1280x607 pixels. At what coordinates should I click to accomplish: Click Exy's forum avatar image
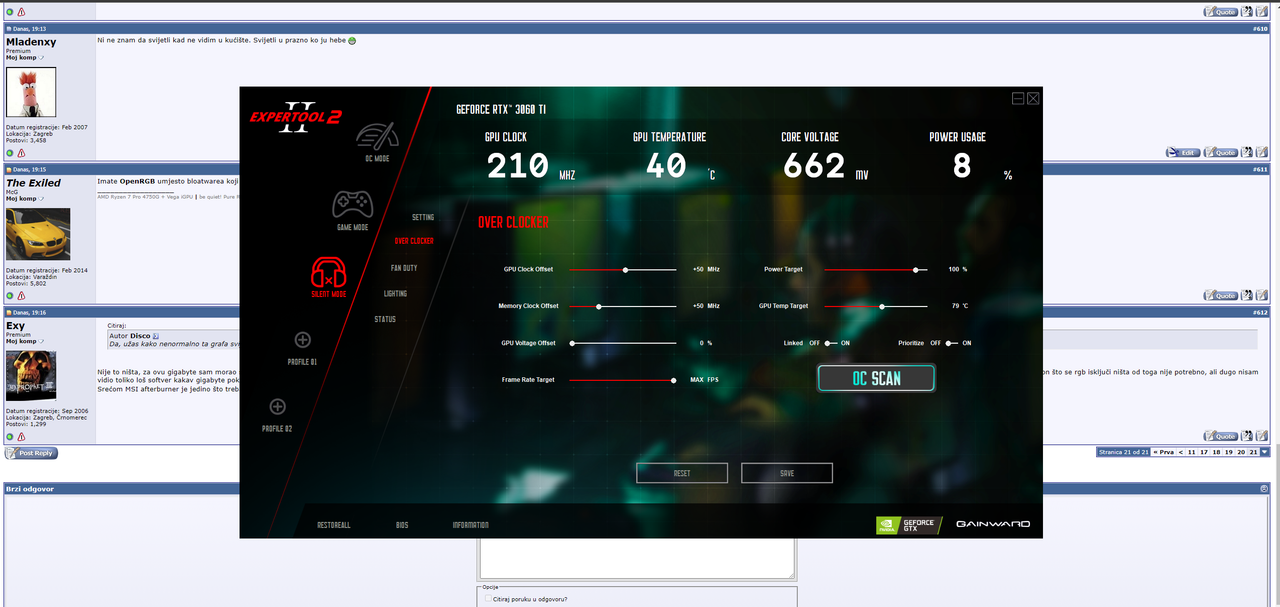coord(31,376)
